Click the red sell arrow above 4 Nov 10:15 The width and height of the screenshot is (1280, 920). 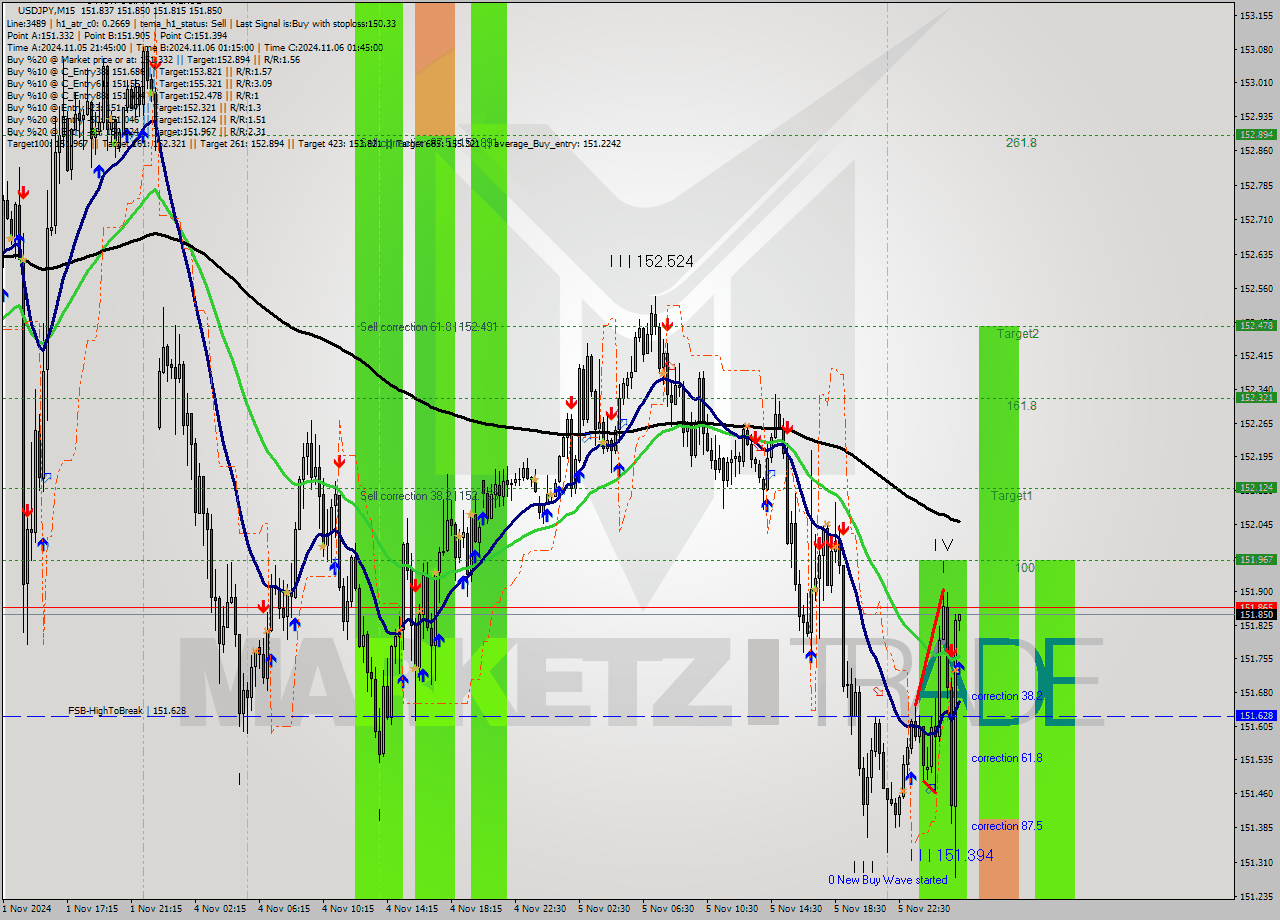[x=340, y=462]
